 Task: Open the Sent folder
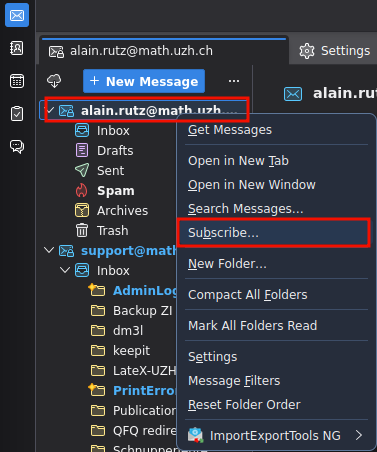(x=110, y=171)
